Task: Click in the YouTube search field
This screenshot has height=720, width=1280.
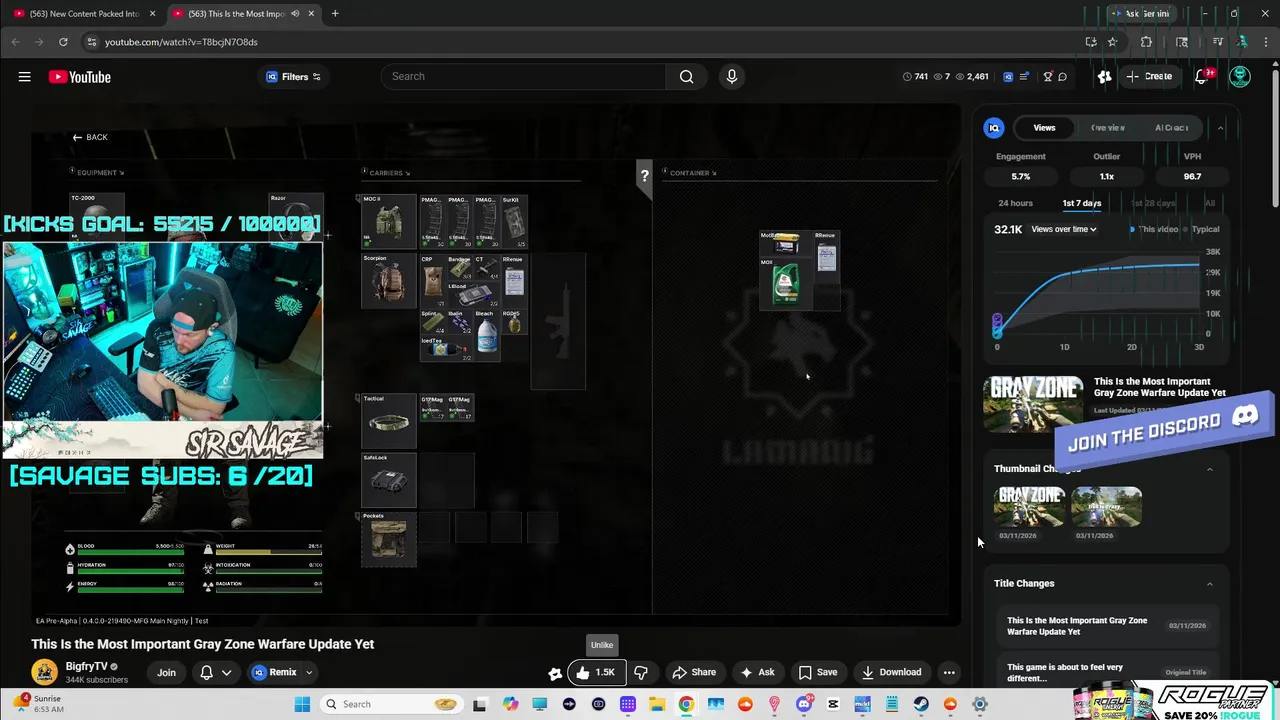Action: pos(523,77)
